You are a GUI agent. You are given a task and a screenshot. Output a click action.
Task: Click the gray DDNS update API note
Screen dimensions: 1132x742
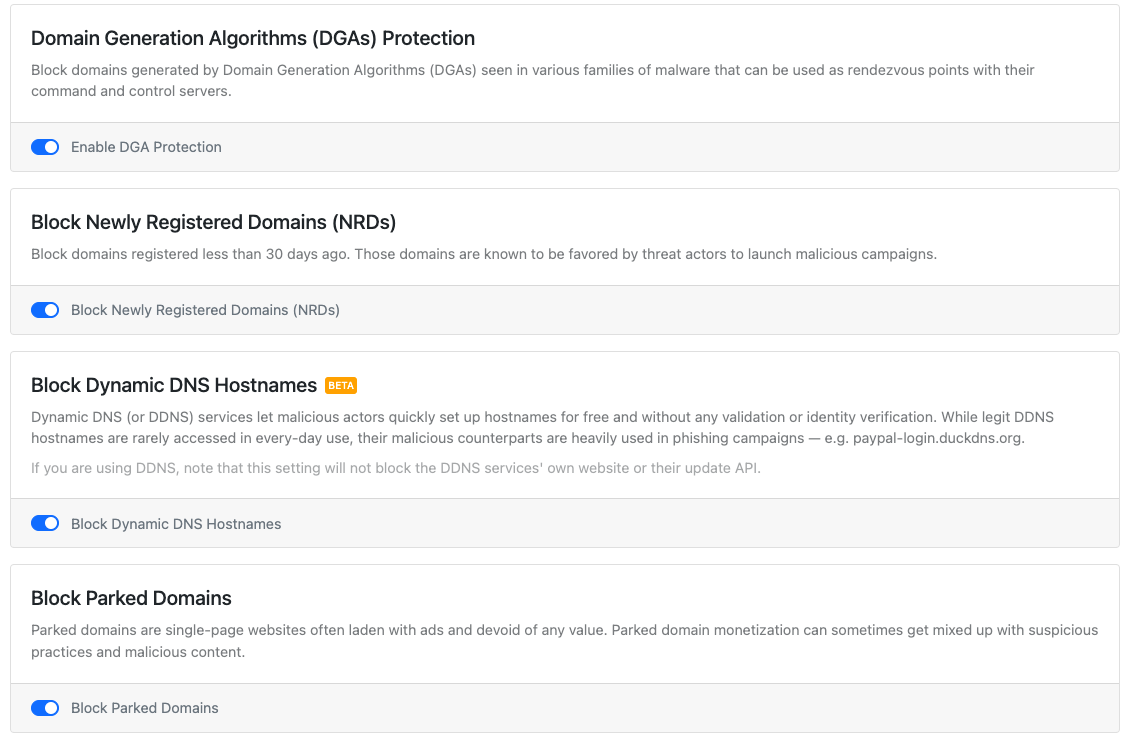tap(396, 468)
